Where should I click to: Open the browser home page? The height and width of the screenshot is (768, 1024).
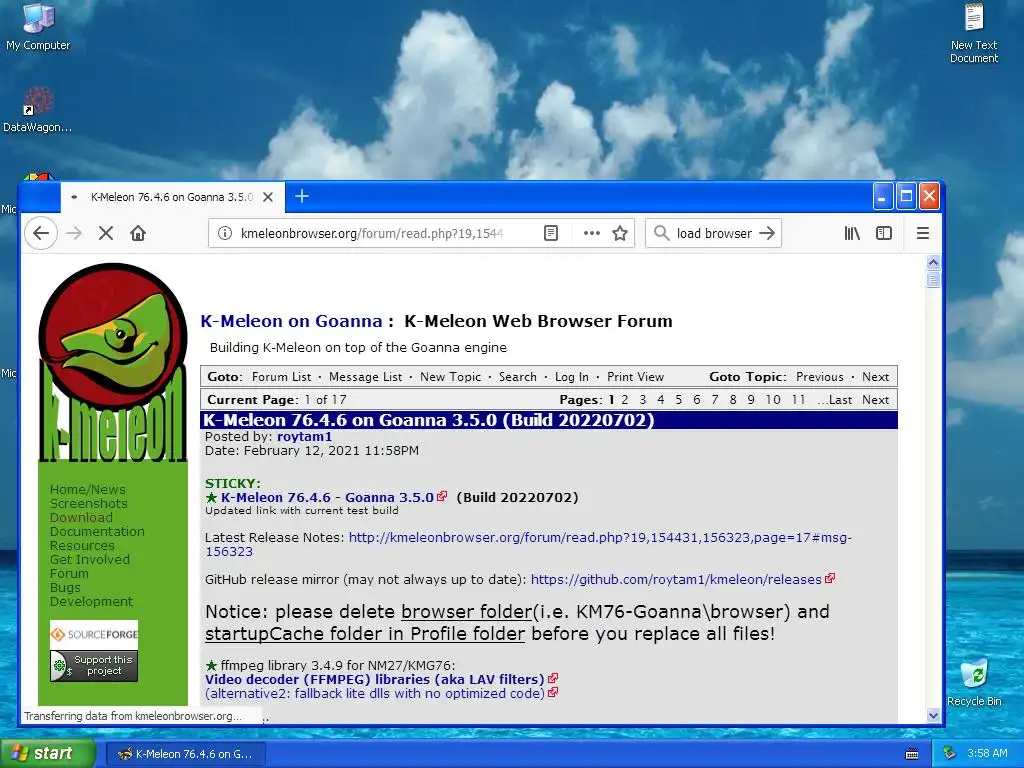point(138,233)
